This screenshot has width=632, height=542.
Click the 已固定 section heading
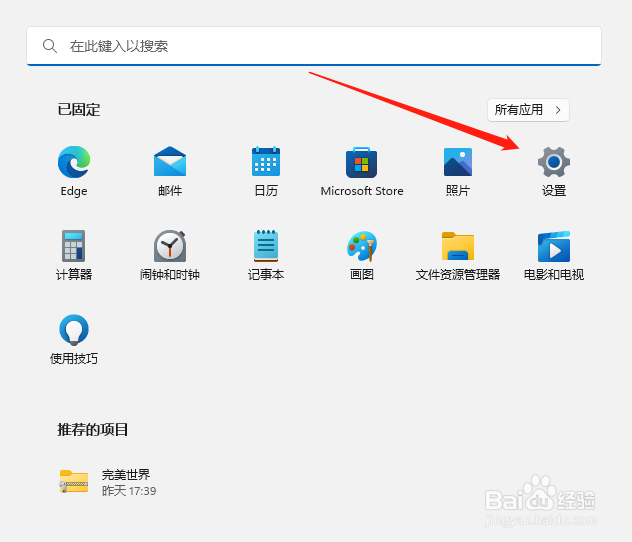(79, 110)
